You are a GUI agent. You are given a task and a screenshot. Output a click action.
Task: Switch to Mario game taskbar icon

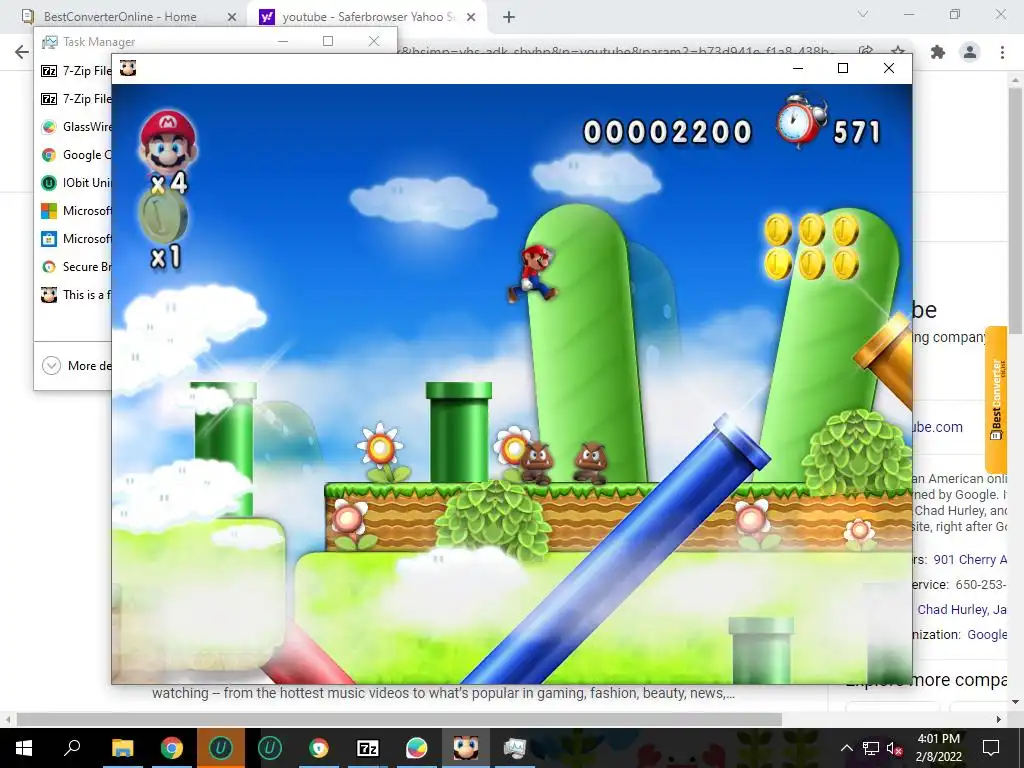466,748
